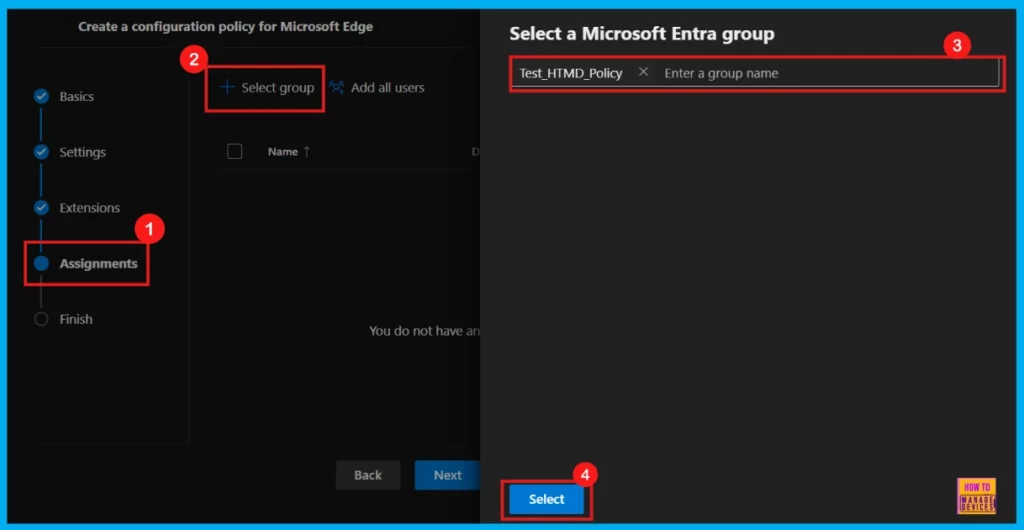Click the users icon beside Add all users
Image resolution: width=1024 pixels, height=530 pixels.
tap(336, 87)
